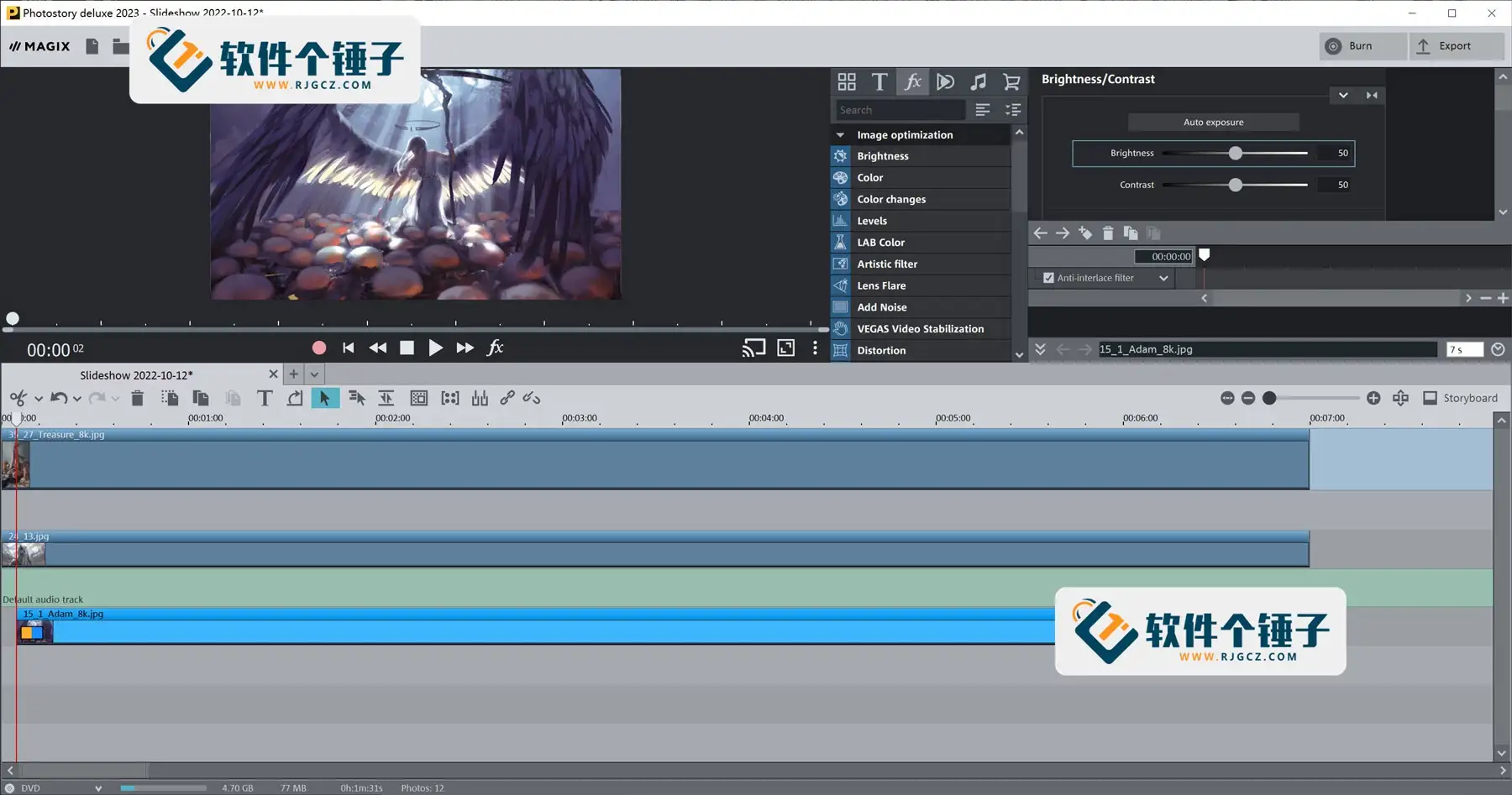Toggle the Anti-interlace filter checkbox
Image resolution: width=1512 pixels, height=795 pixels.
coord(1048,278)
